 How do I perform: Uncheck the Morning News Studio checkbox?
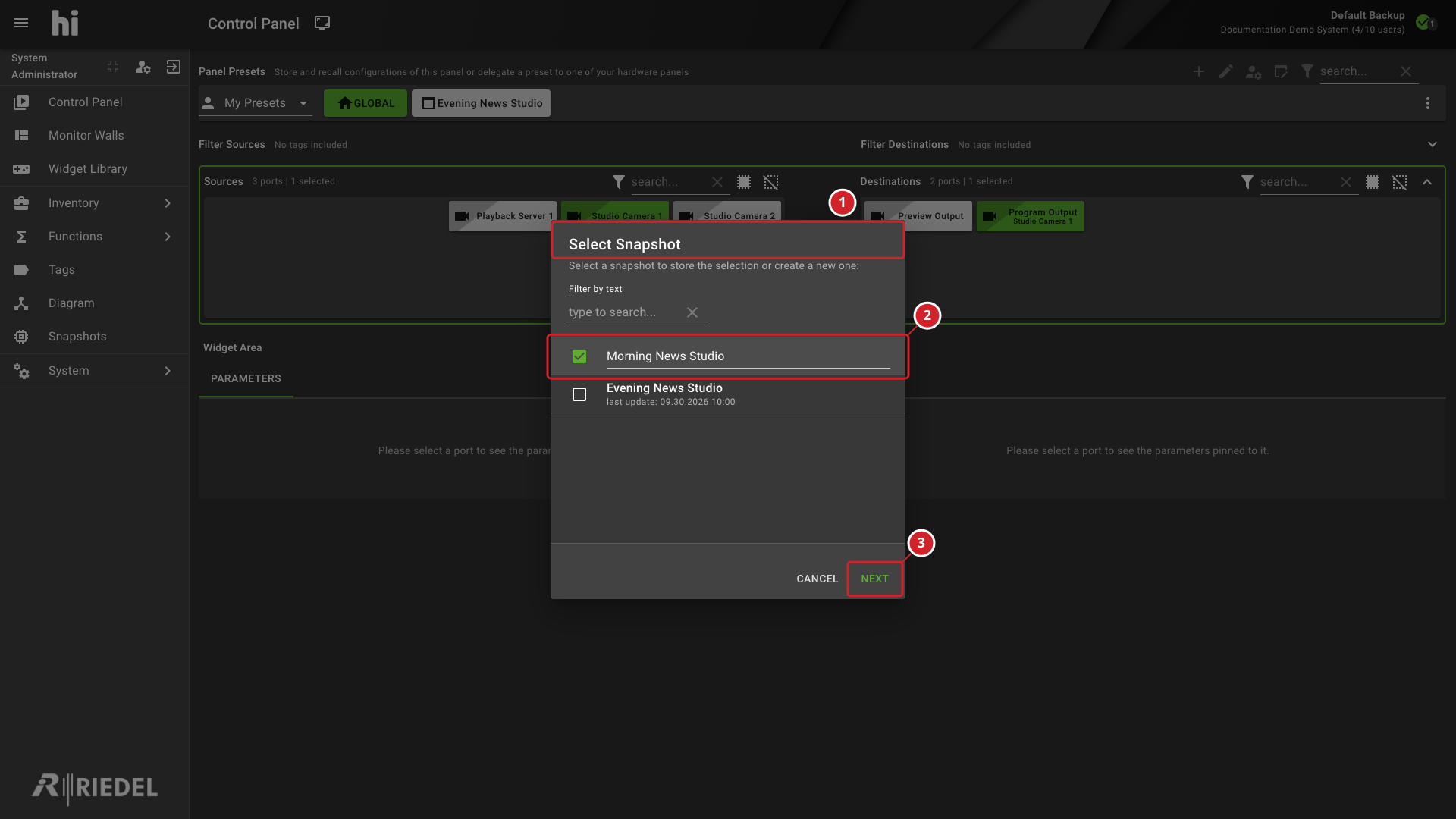pos(579,356)
